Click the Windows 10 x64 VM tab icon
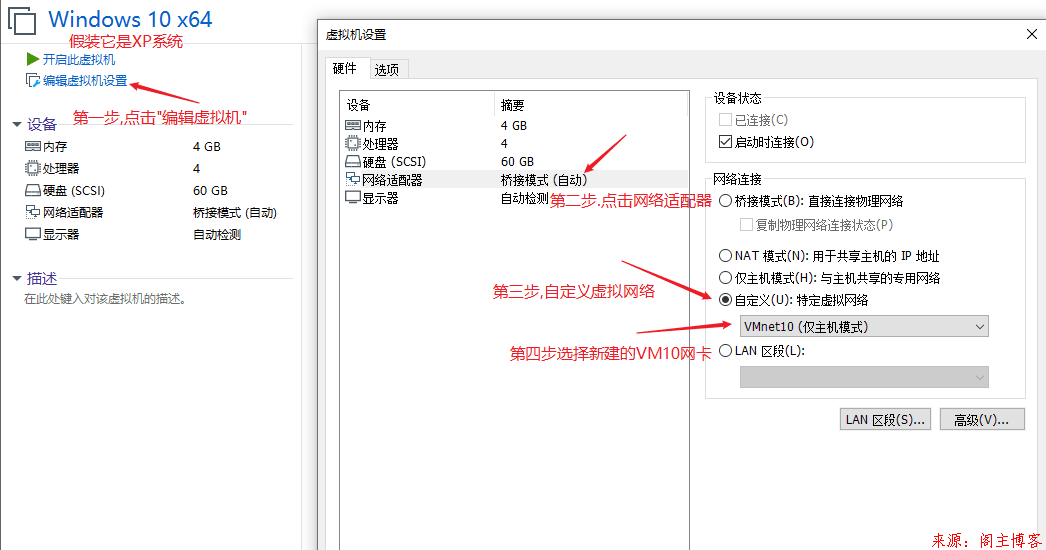The width and height of the screenshot is (1046, 550). (22, 20)
